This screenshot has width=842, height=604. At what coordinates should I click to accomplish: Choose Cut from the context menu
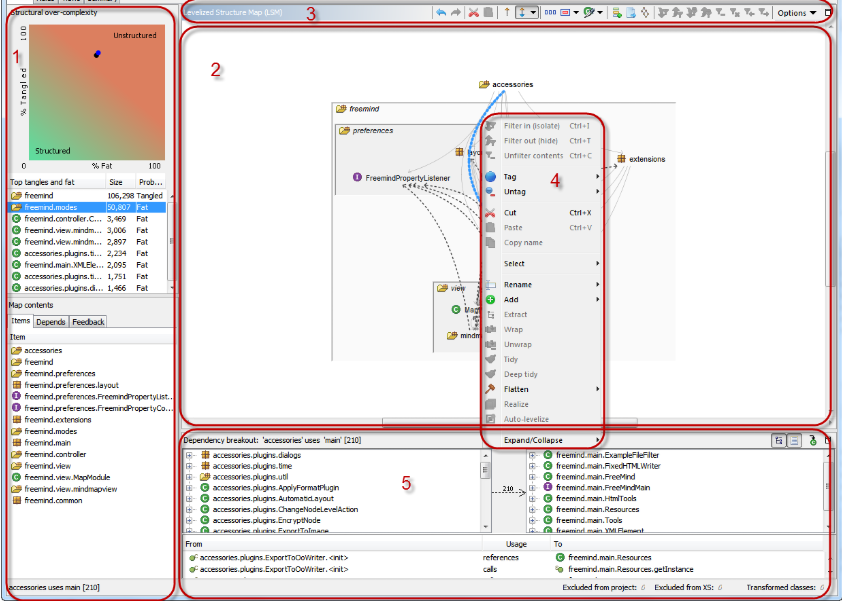coord(542,213)
